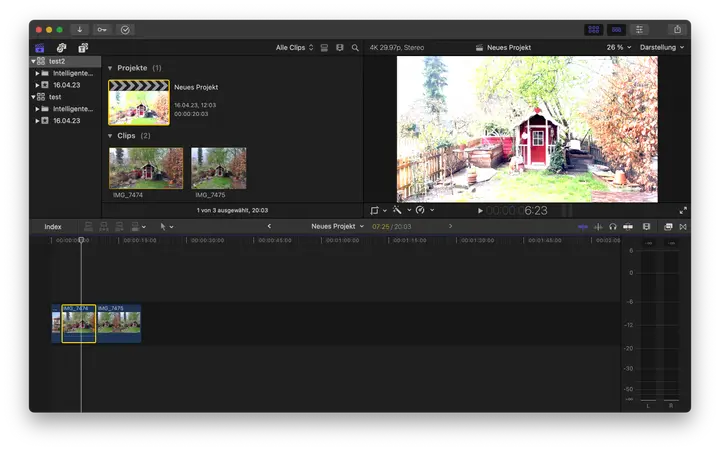This screenshot has height=451, width=720.
Task: Enter fullscreen viewer with arrows icon
Action: point(683,211)
